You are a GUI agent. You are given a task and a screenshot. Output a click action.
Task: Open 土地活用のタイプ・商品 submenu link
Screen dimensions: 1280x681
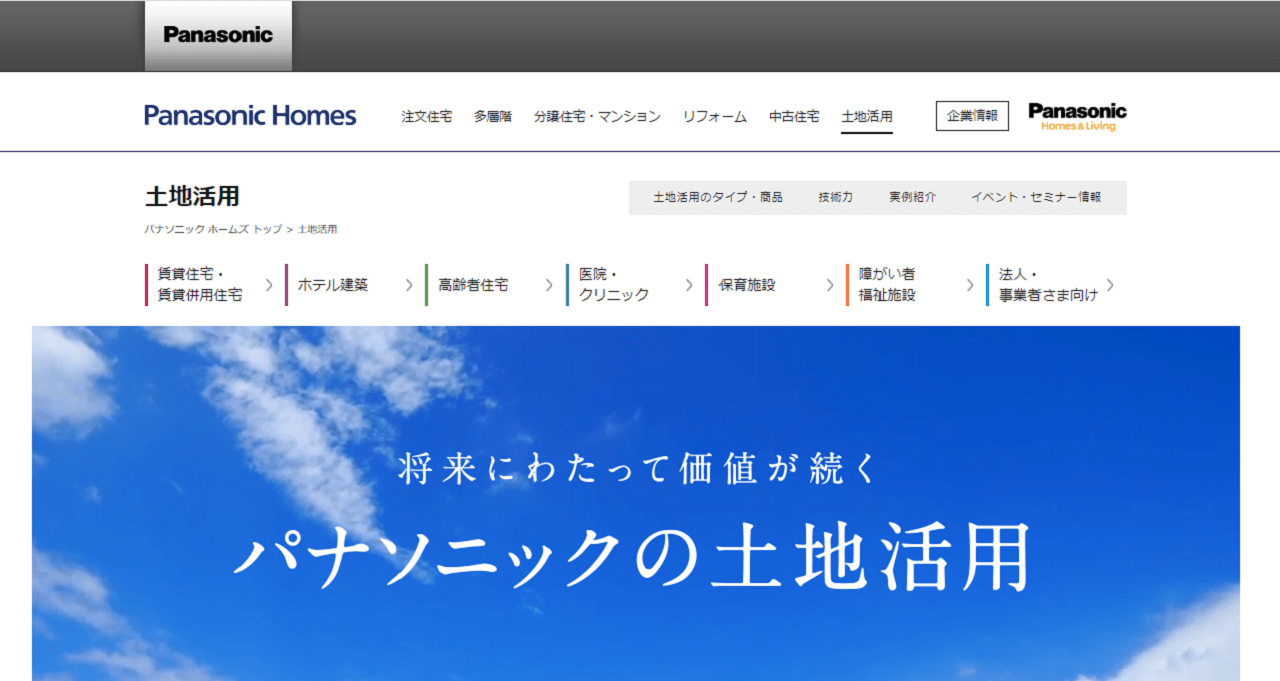[x=718, y=198]
